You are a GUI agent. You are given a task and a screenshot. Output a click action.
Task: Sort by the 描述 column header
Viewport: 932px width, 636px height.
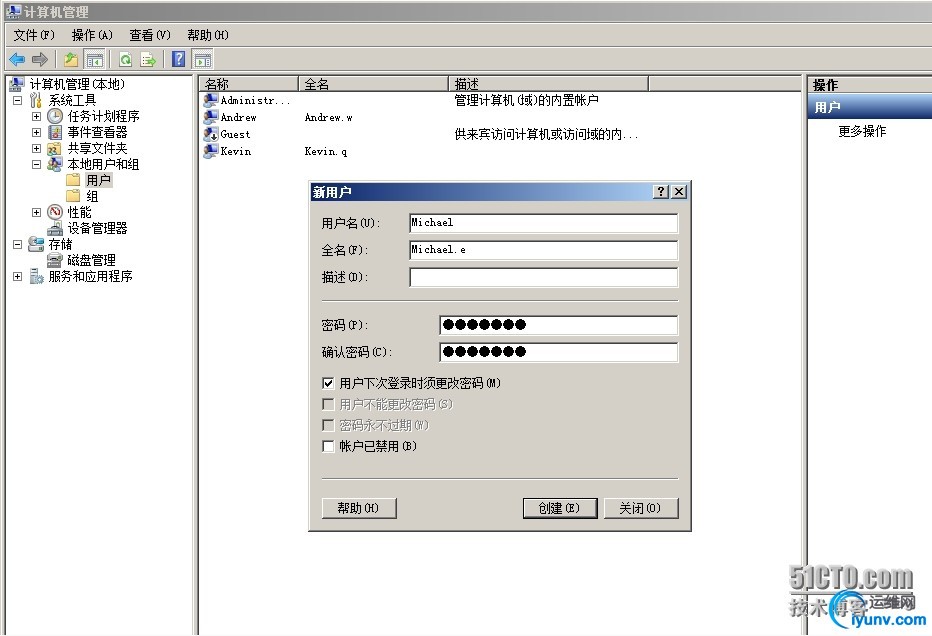pos(549,84)
